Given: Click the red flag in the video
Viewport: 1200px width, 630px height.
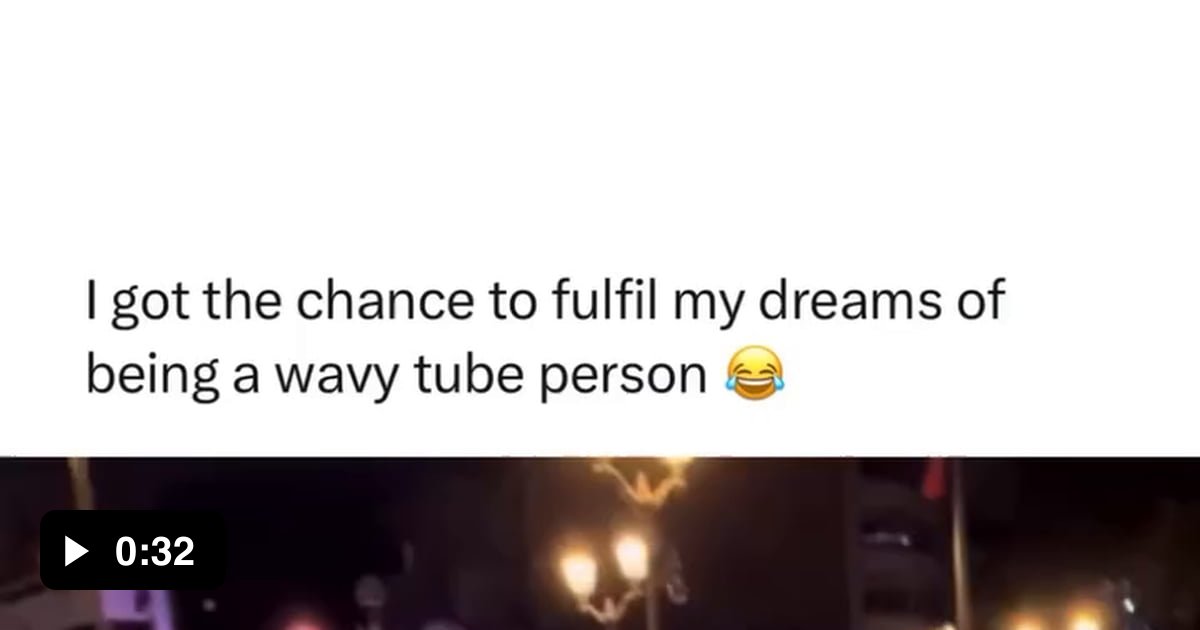Looking at the screenshot, I should coord(934,478).
